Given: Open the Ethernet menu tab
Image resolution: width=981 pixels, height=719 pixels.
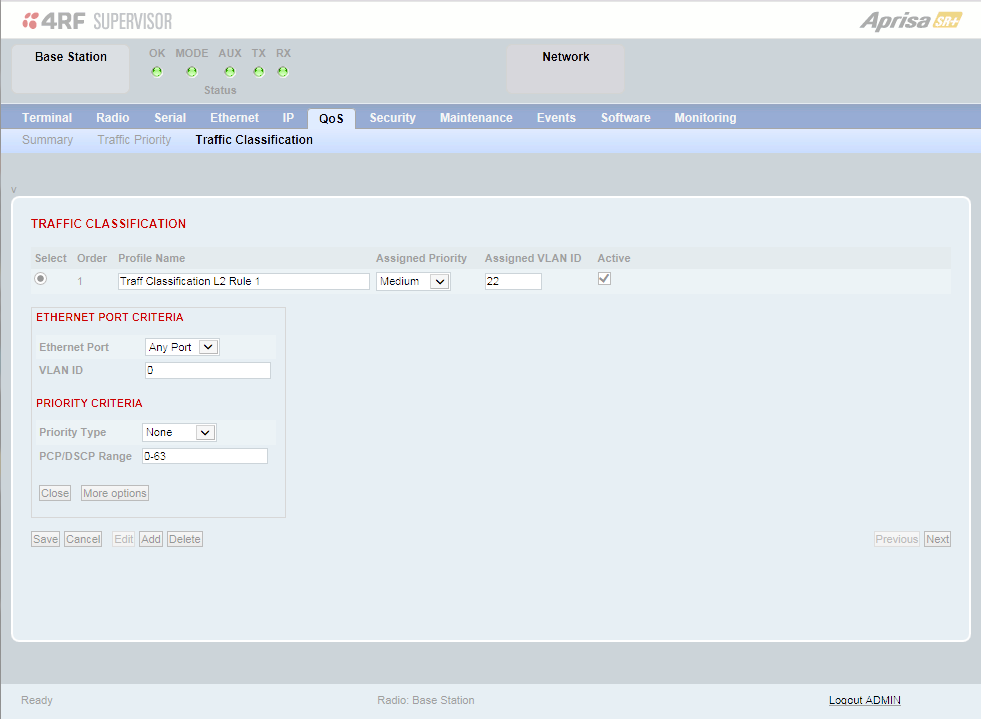Looking at the screenshot, I should click(x=235, y=118).
